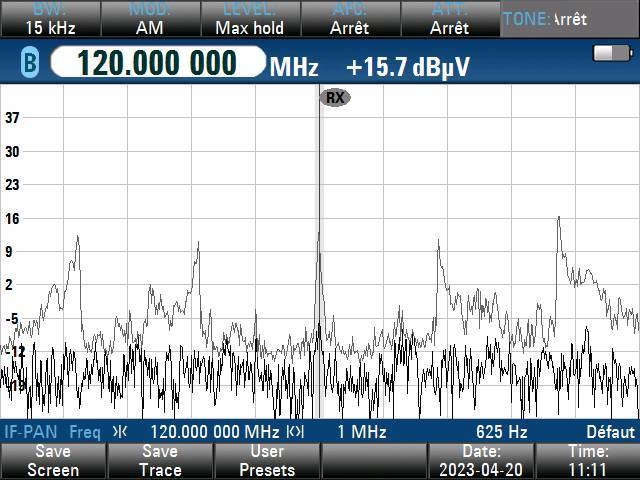Click the center frequency icon before 120.000 000 MHz

pos(120,432)
